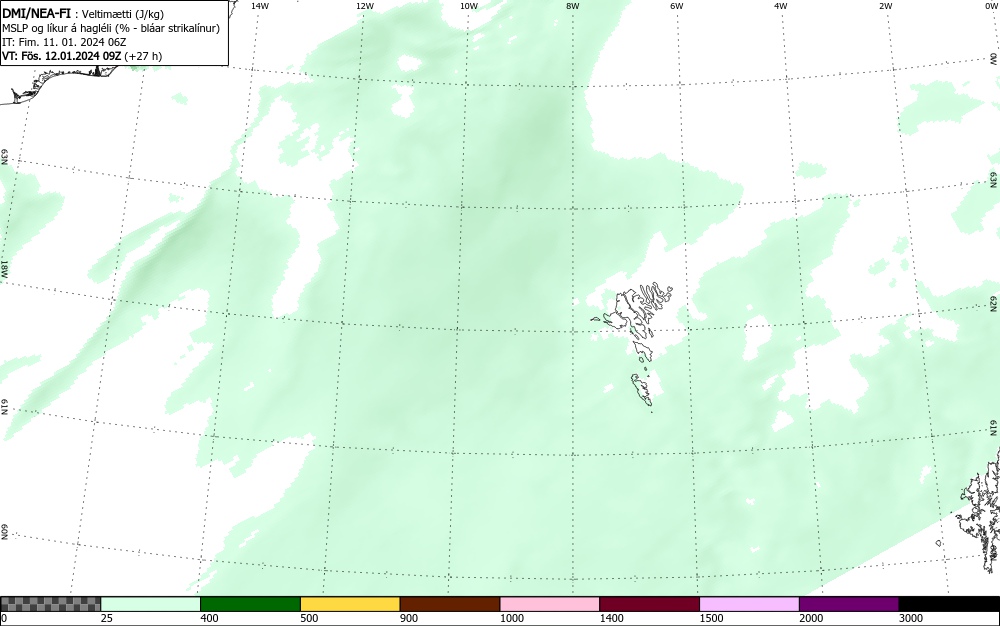Click the black above-3000 legend swatch
This screenshot has height=626, width=1000.
coord(949,604)
